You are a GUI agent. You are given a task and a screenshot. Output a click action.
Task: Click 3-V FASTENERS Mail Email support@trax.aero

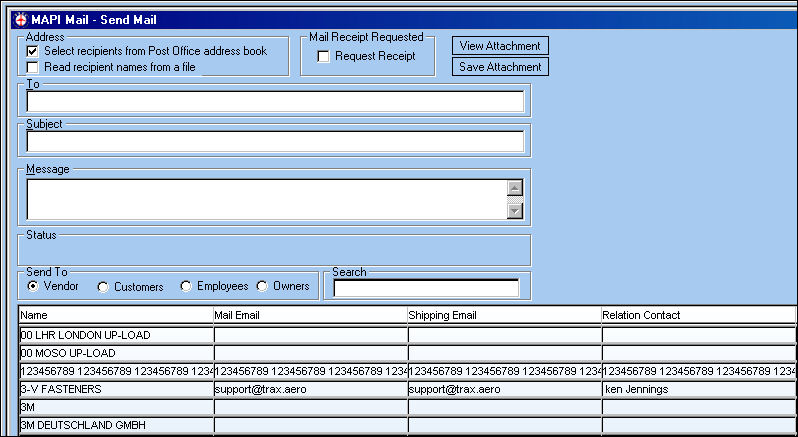click(x=310, y=389)
